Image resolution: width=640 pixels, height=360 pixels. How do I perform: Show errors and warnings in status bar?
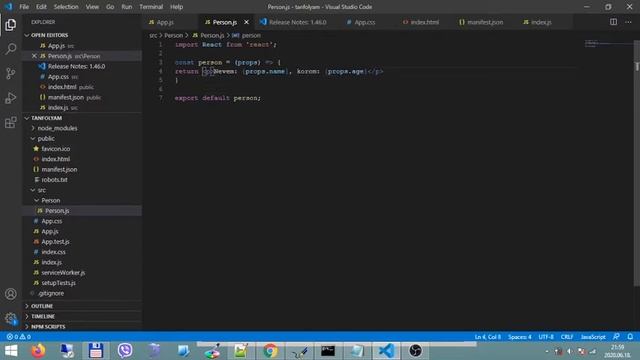click(18, 337)
